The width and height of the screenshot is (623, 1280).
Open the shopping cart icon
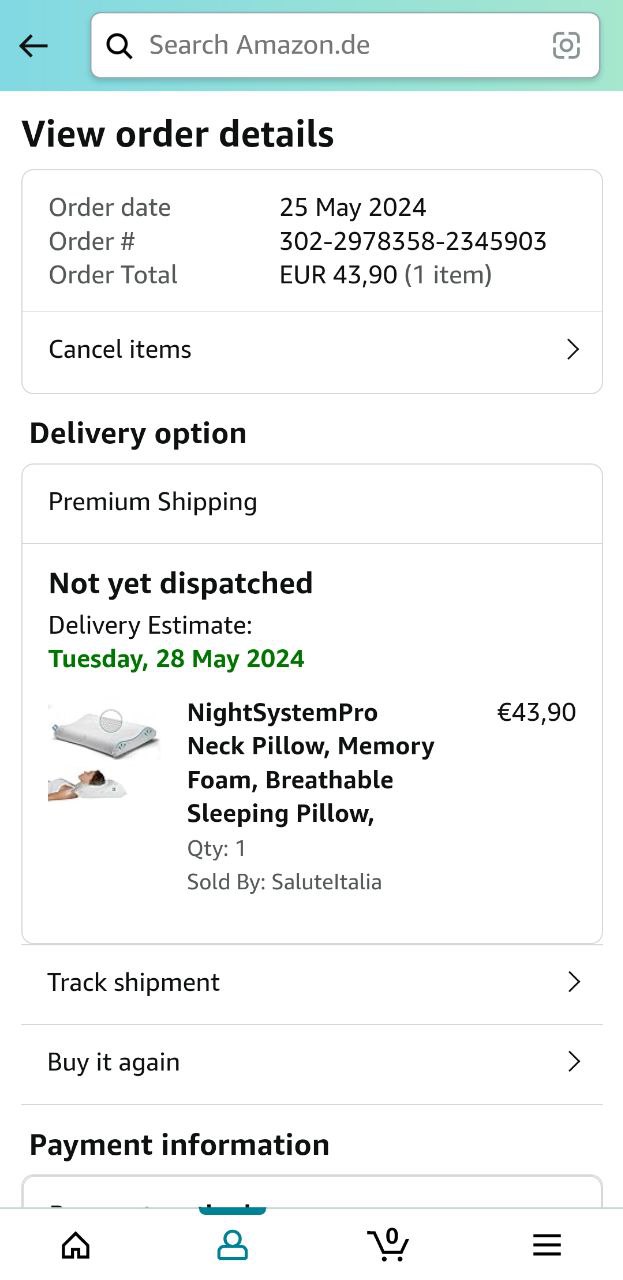pos(388,1244)
